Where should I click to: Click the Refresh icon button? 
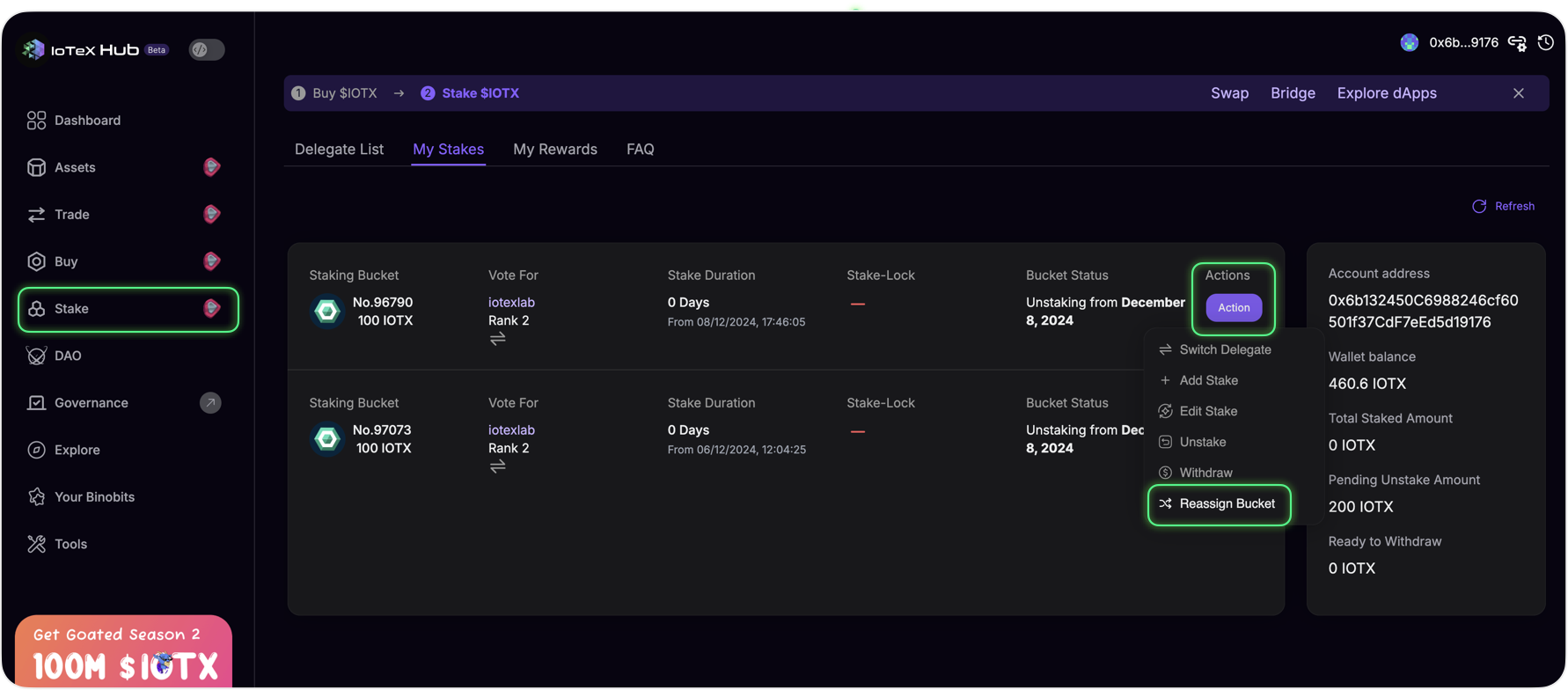point(1479,206)
